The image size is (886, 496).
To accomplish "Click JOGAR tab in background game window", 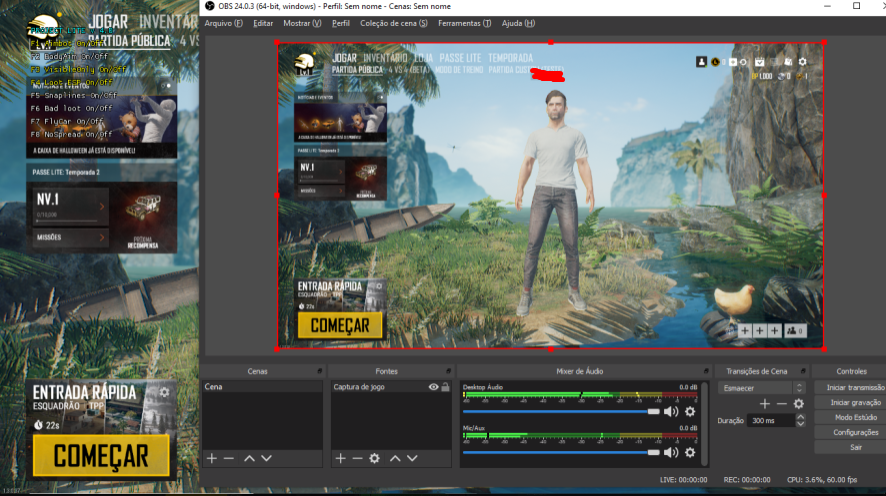I will [108, 22].
